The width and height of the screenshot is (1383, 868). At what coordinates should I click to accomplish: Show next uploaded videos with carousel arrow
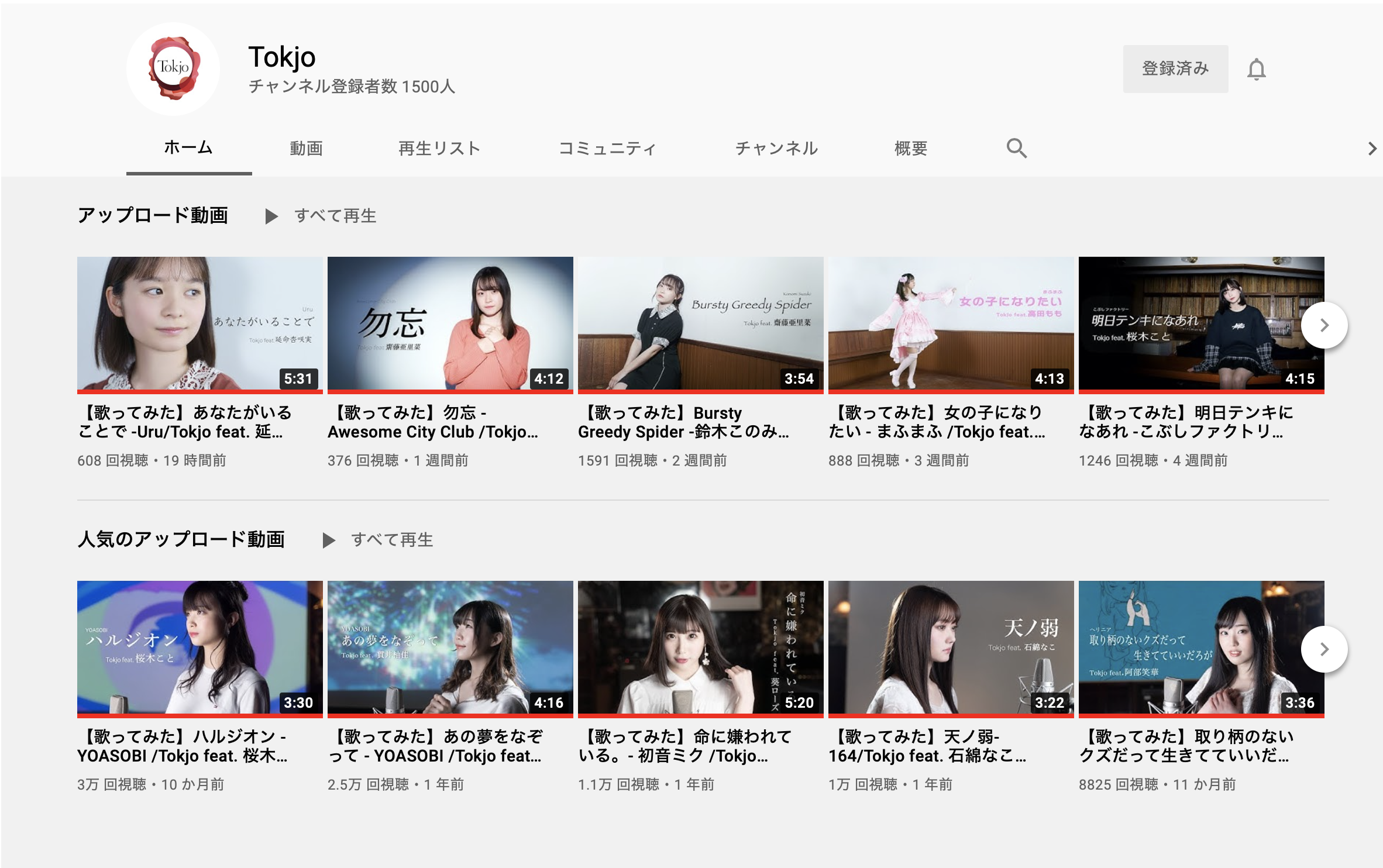click(1324, 325)
